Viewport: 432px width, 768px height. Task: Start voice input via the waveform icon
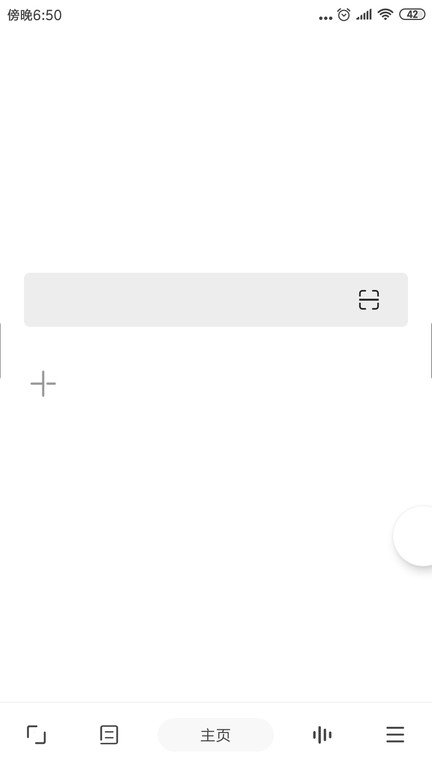322,735
